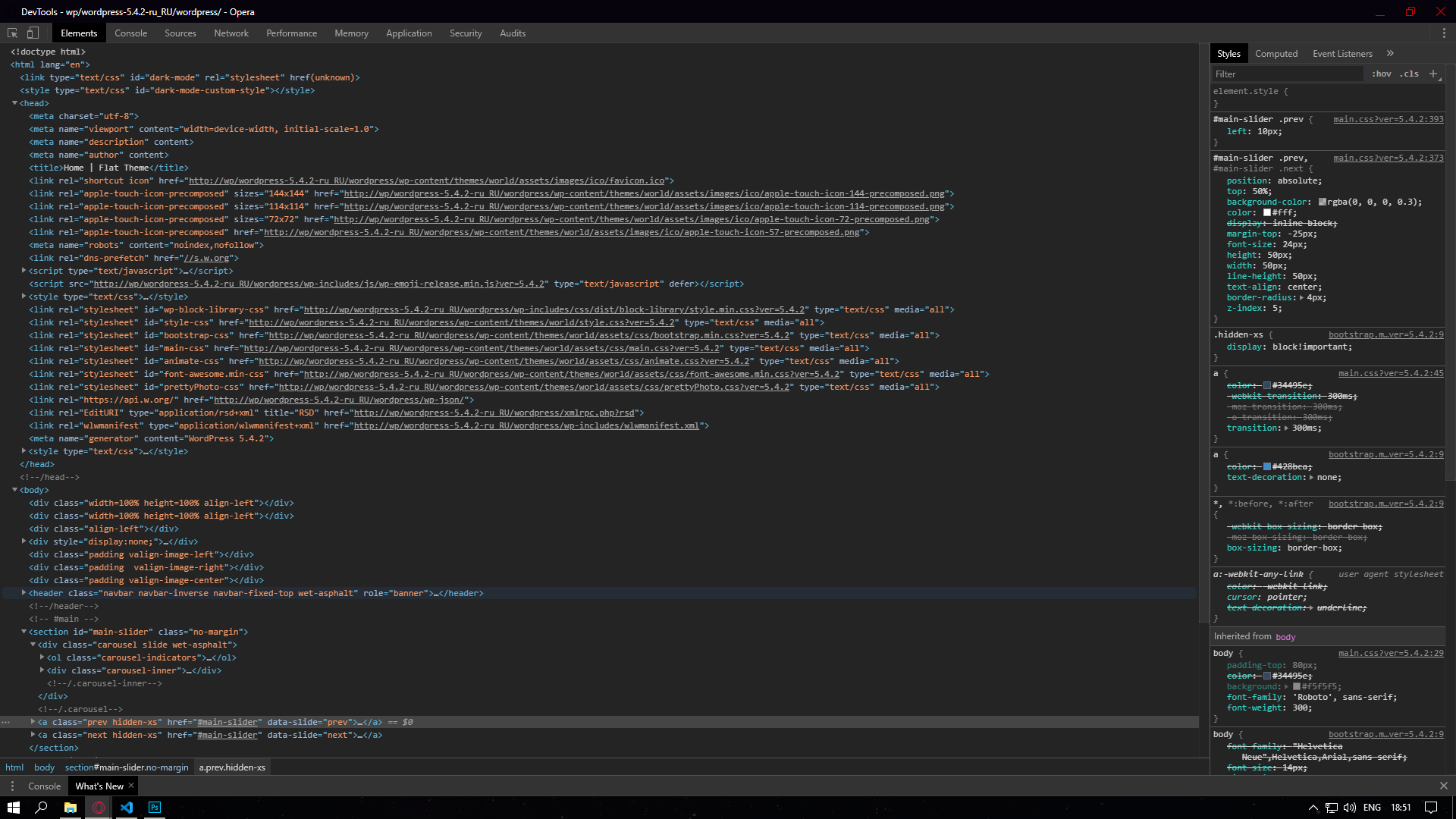The image size is (1456, 819).
Task: Open bootstrap source link for .hidden-xs rule
Action: (x=1386, y=334)
